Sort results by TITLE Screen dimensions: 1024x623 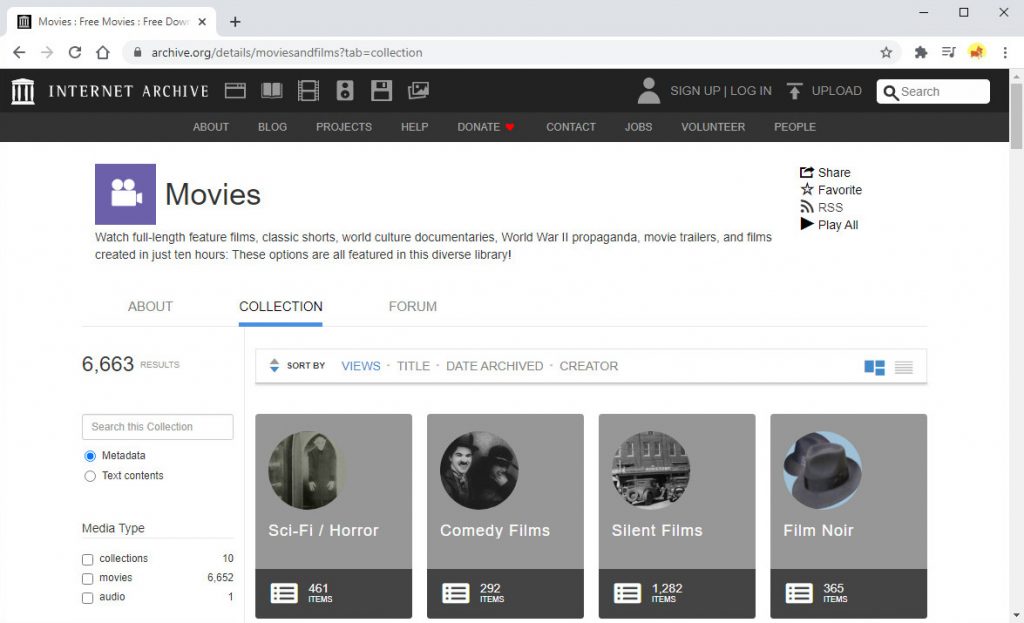(413, 366)
